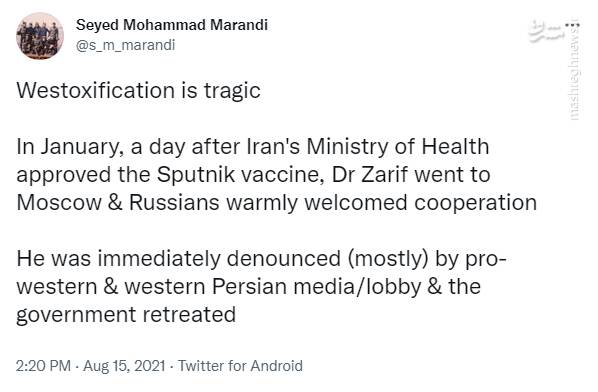Click the words 'government retreated'
Image resolution: width=598 pixels, height=392 pixels.
(126, 315)
